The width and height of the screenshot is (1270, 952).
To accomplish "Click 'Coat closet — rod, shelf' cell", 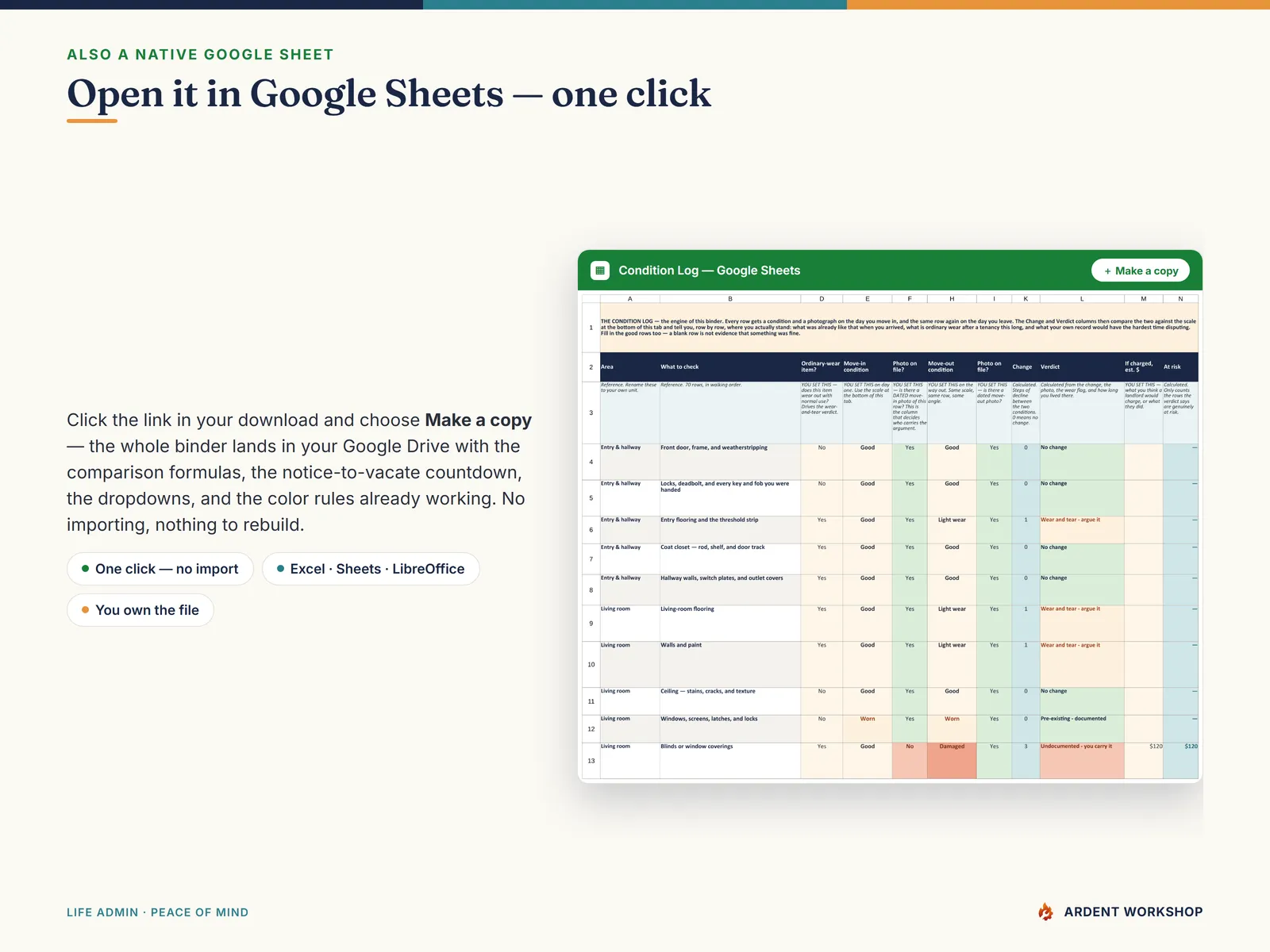I will [x=729, y=559].
